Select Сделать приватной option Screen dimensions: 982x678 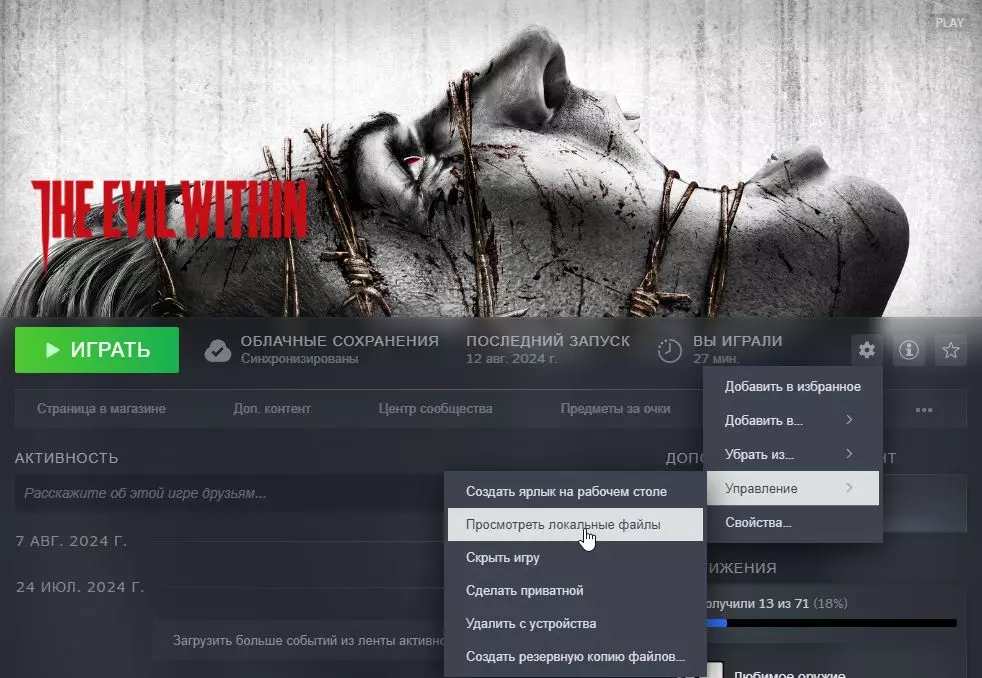575,590
